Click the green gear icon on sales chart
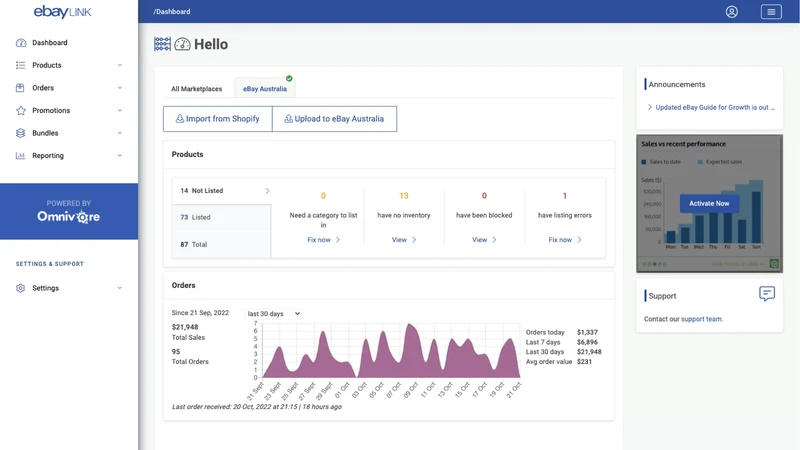800x450 pixels. [x=774, y=264]
